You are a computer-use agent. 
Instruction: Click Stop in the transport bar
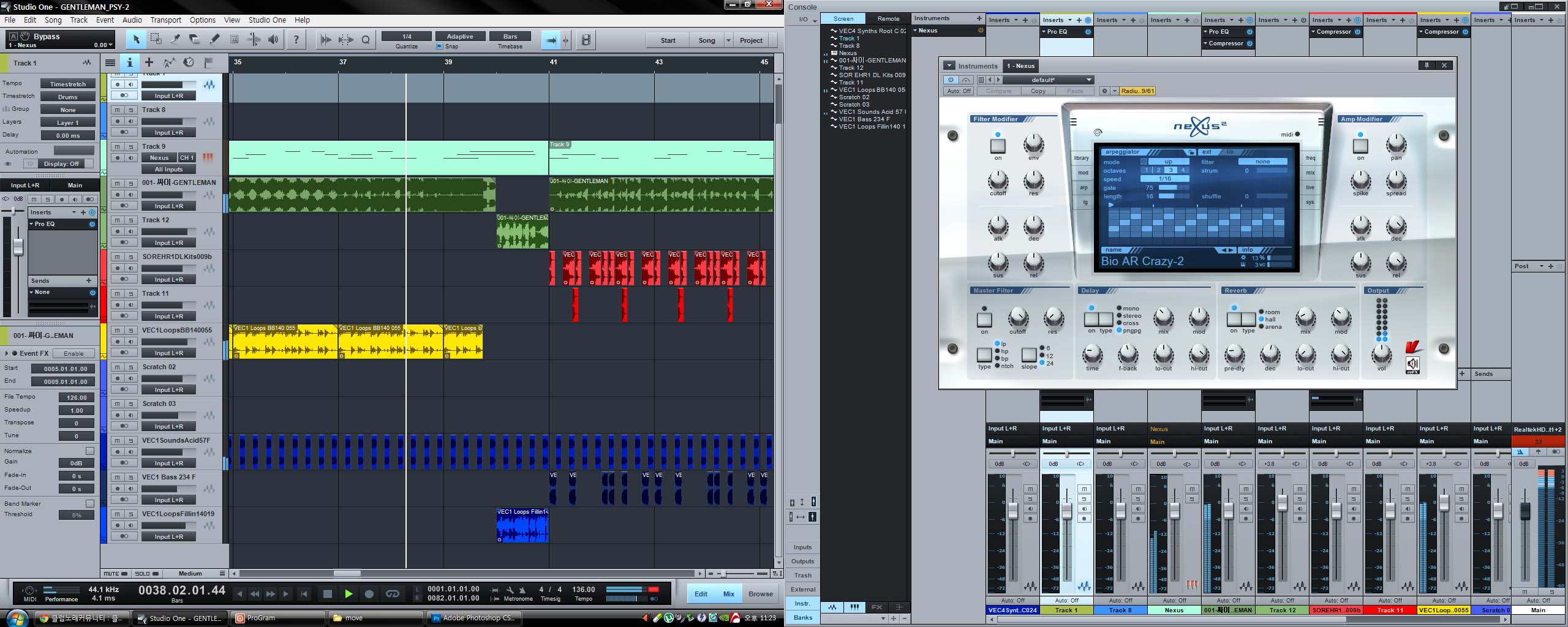pyautogui.click(x=328, y=594)
